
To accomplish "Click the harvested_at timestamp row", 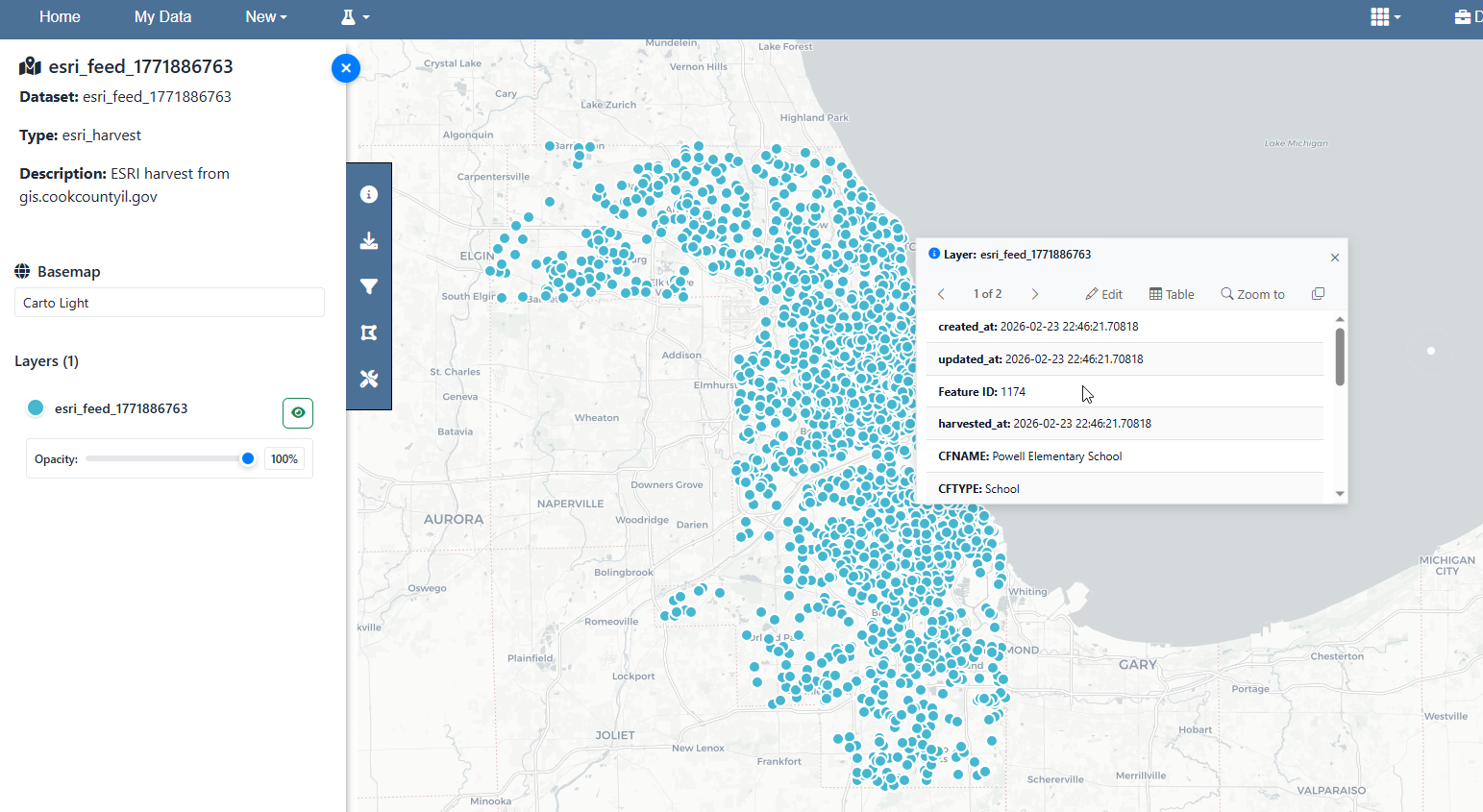I will click(x=1125, y=424).
